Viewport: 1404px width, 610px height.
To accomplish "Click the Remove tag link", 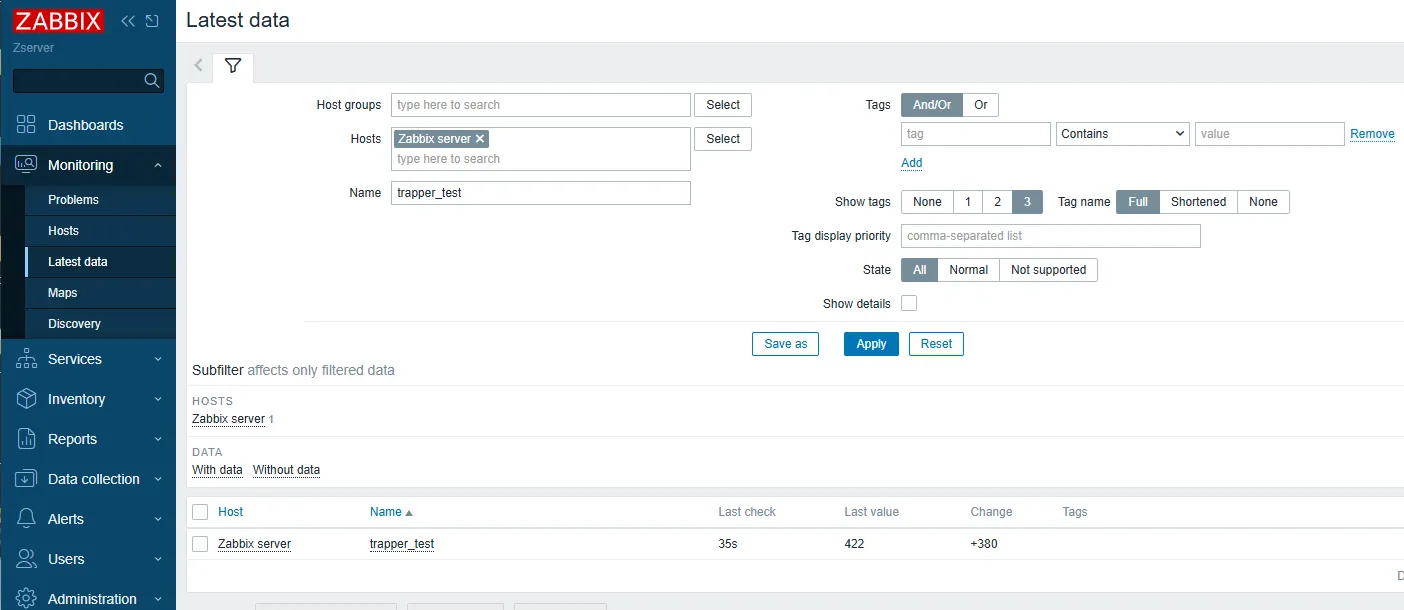I will click(1372, 134).
